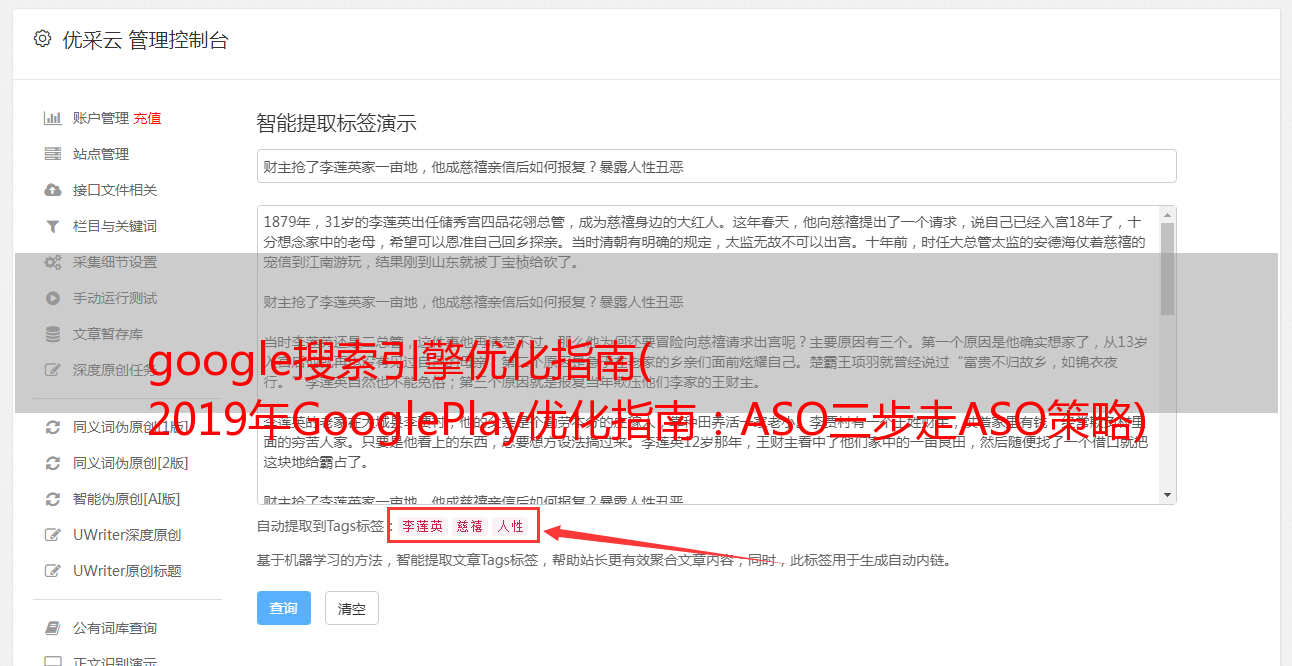Click the red 充值 link

(148, 118)
